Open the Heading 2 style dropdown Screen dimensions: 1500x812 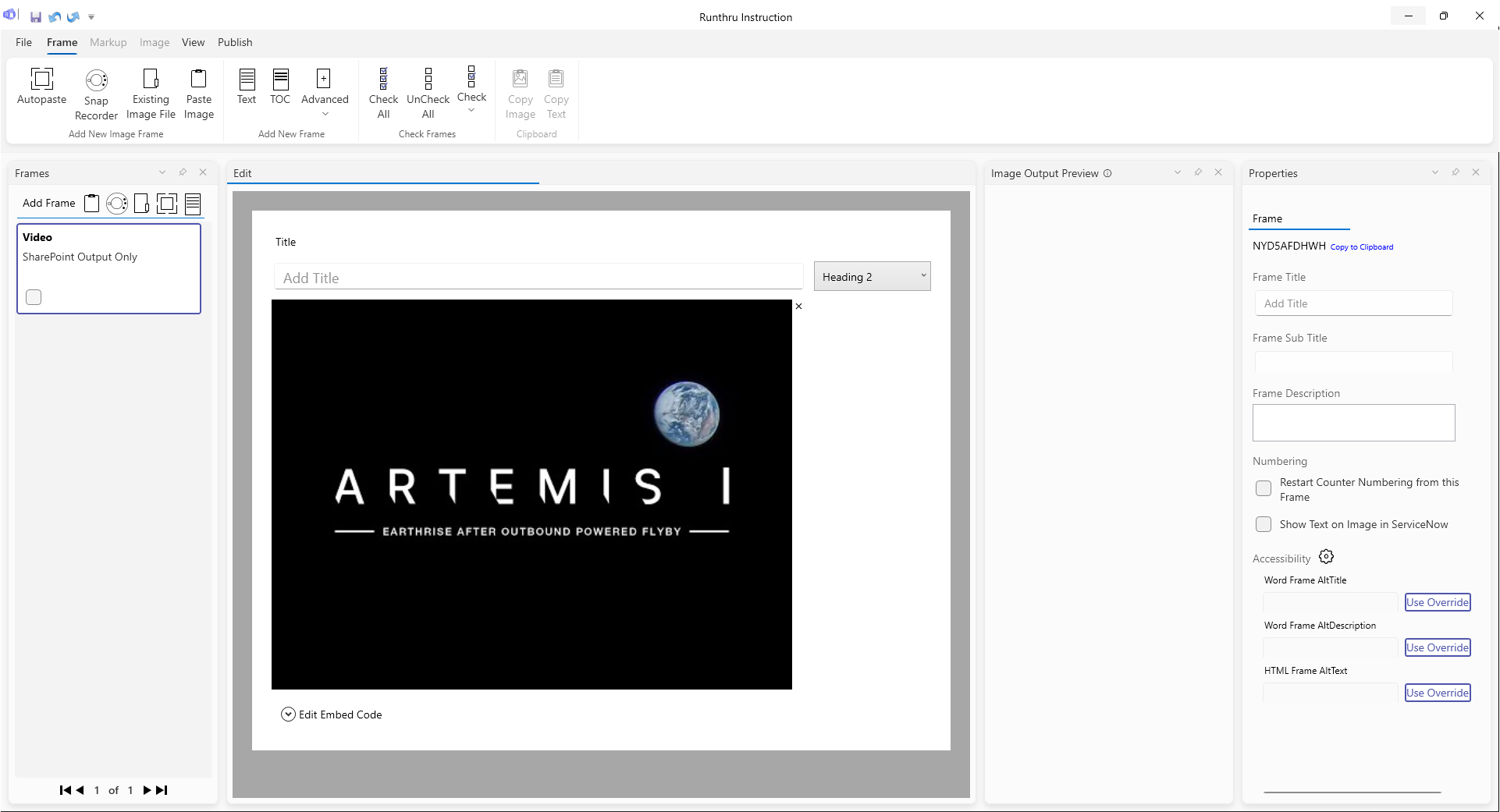(872, 276)
